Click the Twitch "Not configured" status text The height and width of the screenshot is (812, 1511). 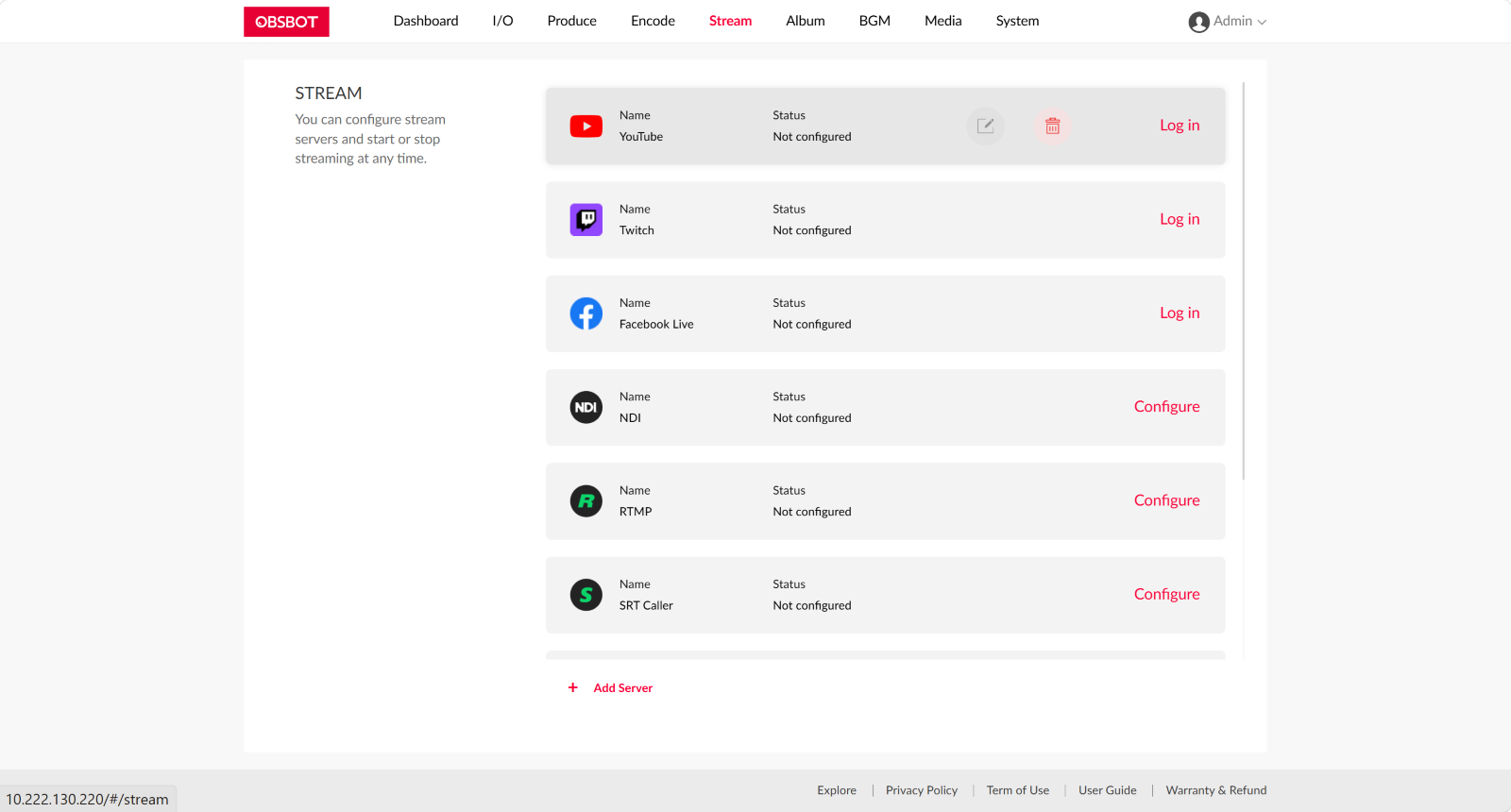(x=812, y=230)
